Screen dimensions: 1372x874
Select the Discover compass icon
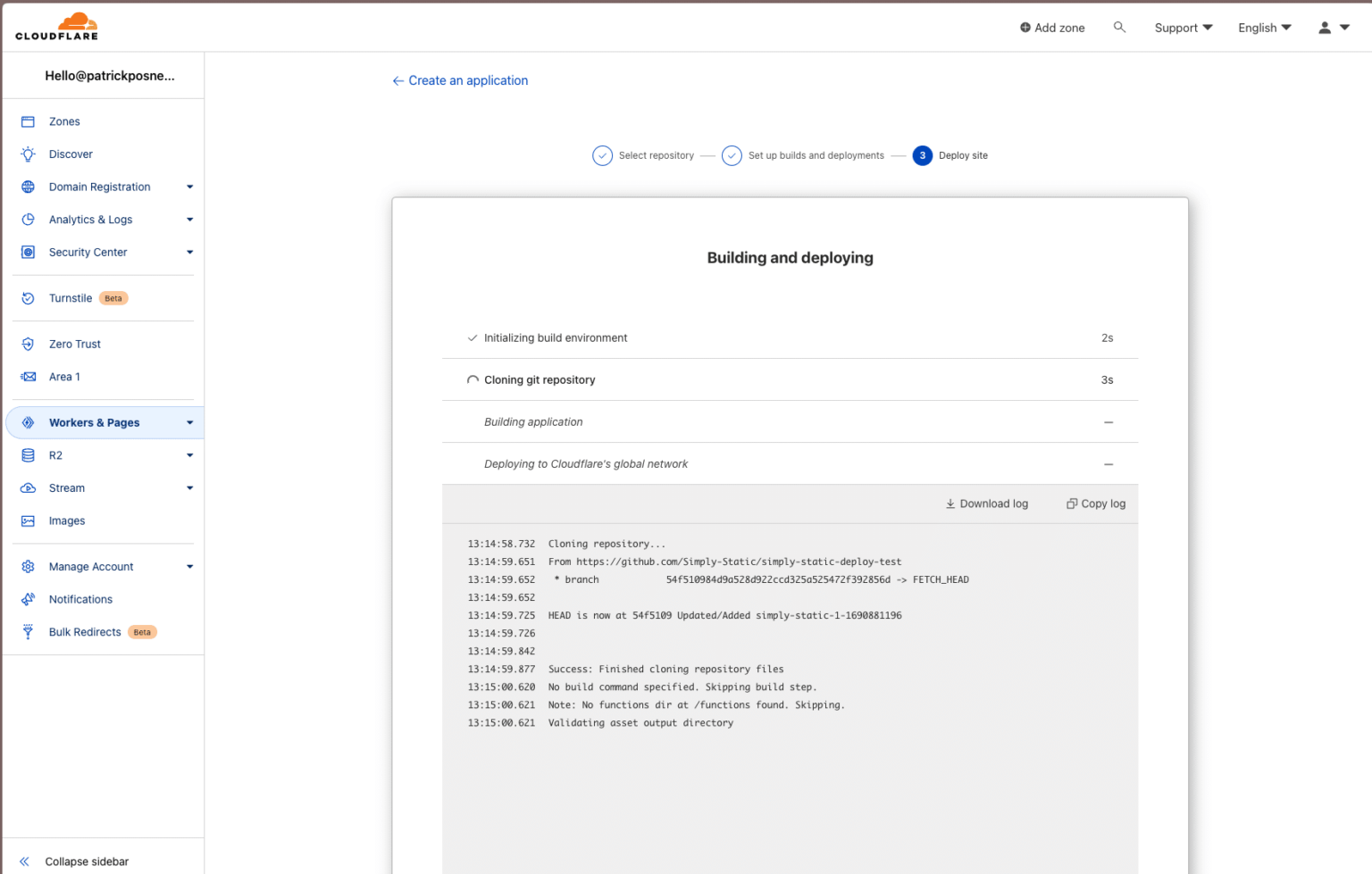(x=29, y=154)
